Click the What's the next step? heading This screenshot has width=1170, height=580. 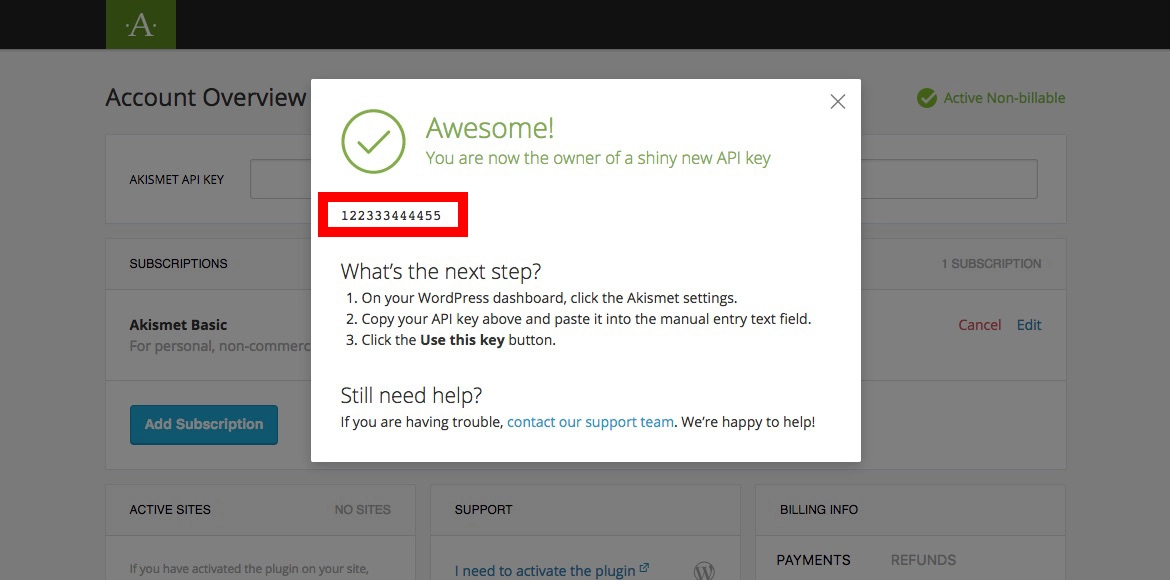coord(440,270)
